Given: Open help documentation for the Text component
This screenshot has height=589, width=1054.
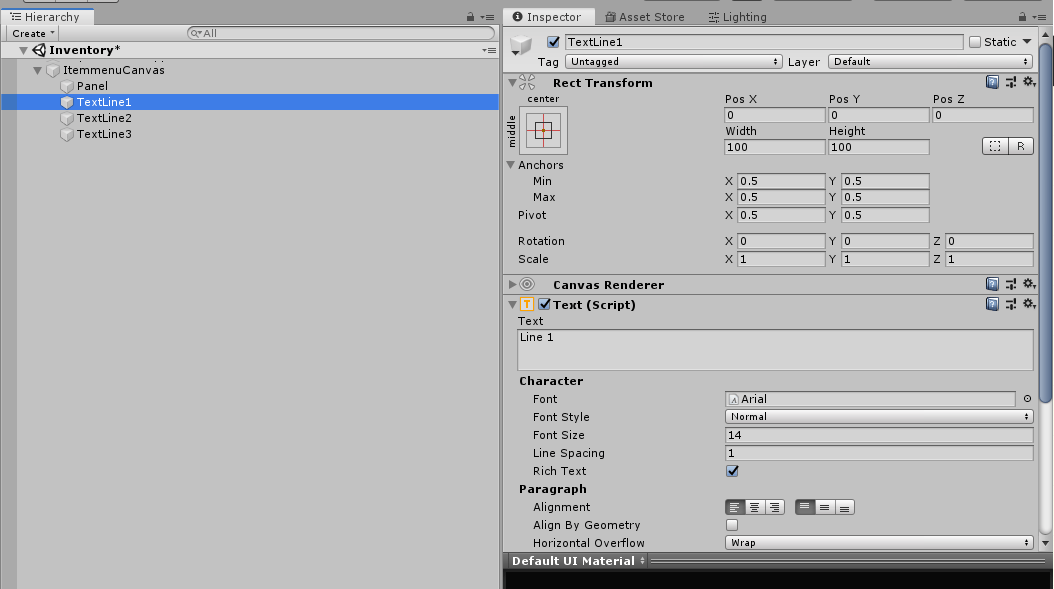Looking at the screenshot, I should click(x=991, y=304).
